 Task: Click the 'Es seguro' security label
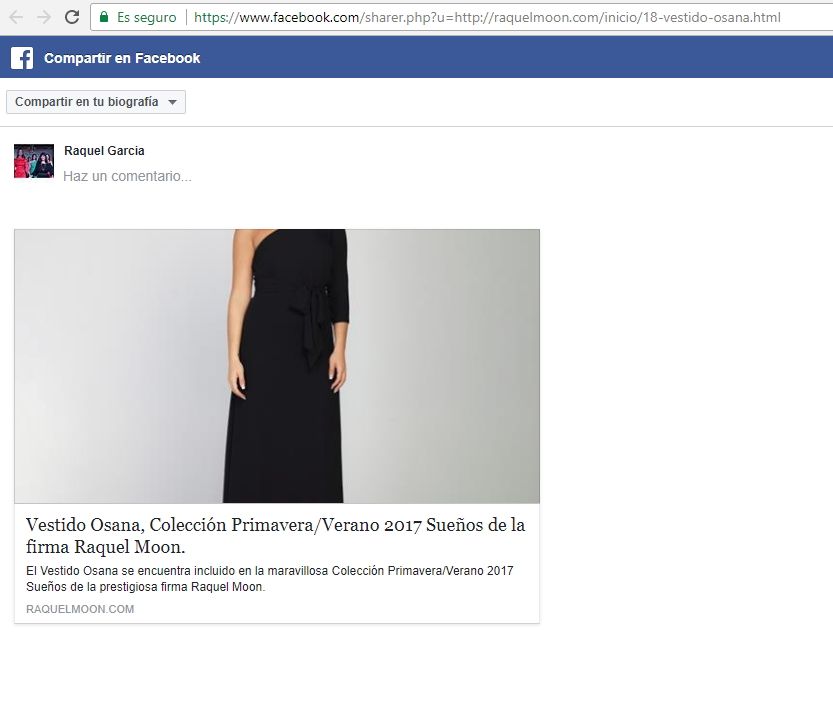(x=147, y=18)
